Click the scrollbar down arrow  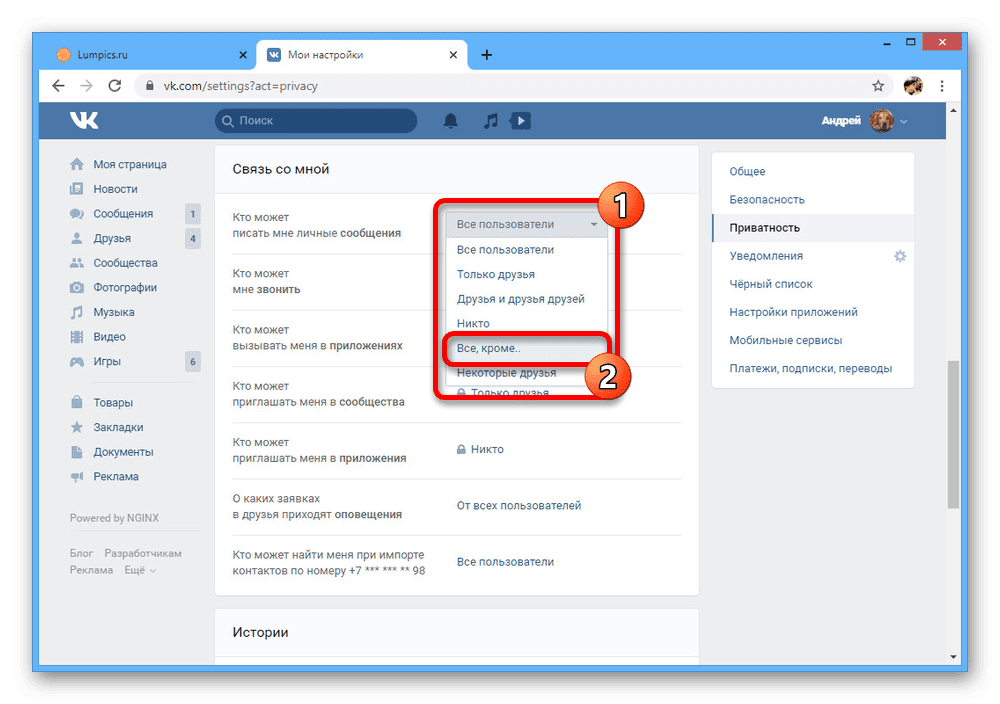click(953, 657)
